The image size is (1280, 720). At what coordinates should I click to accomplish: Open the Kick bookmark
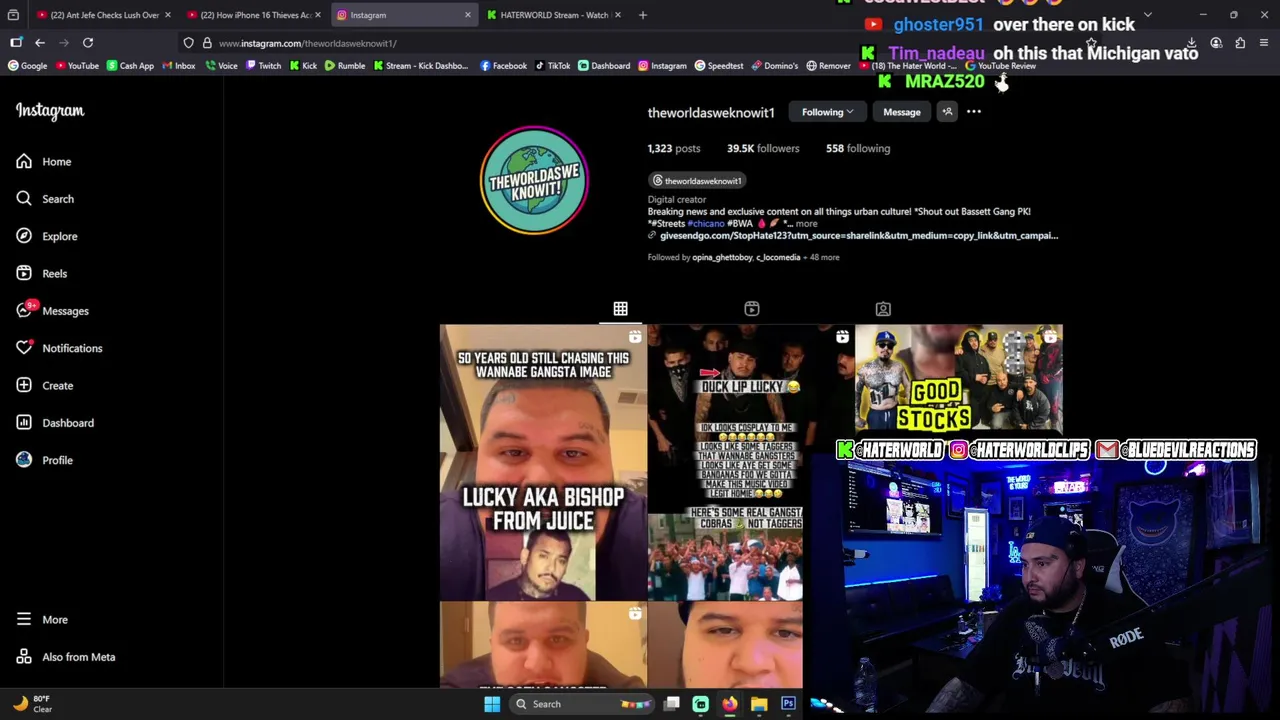point(303,66)
